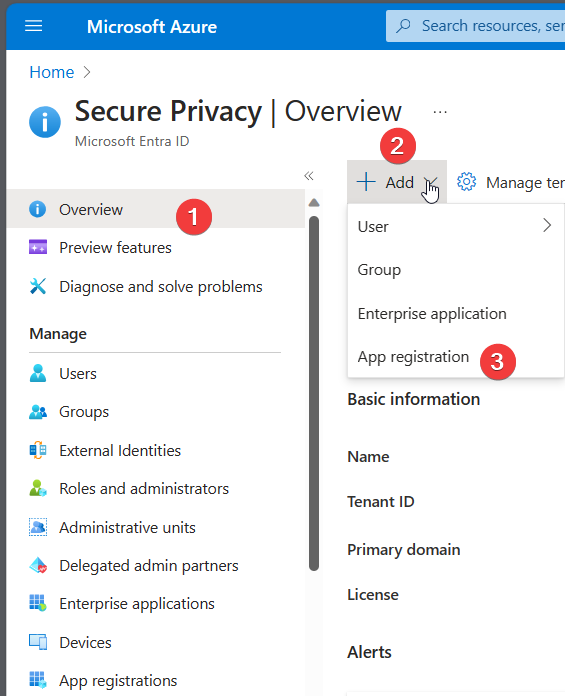Click the Enterprise applications grid icon
This screenshot has width=565, height=696.
[x=38, y=603]
